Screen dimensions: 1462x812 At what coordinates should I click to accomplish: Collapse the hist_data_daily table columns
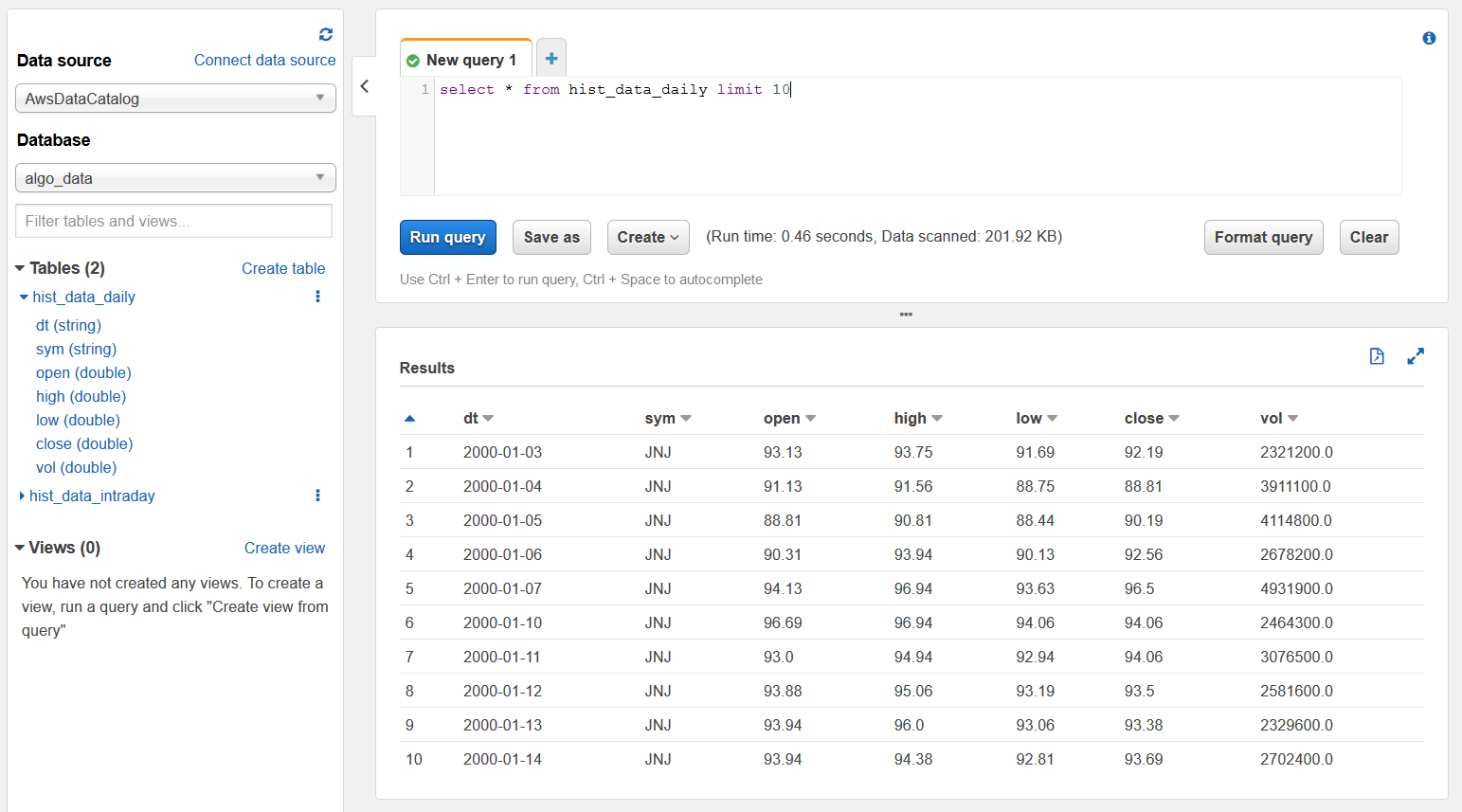point(24,297)
